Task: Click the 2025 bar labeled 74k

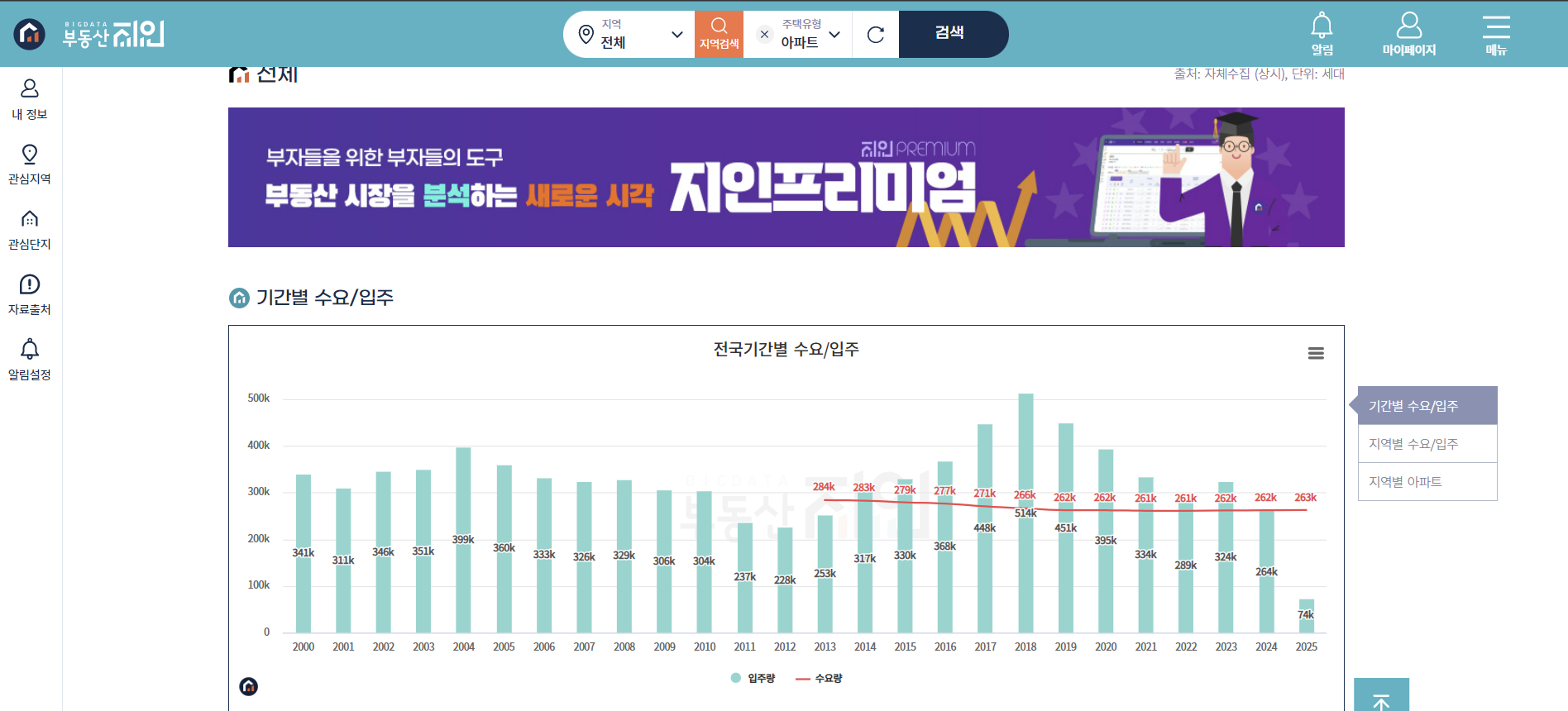Action: coord(1307,616)
